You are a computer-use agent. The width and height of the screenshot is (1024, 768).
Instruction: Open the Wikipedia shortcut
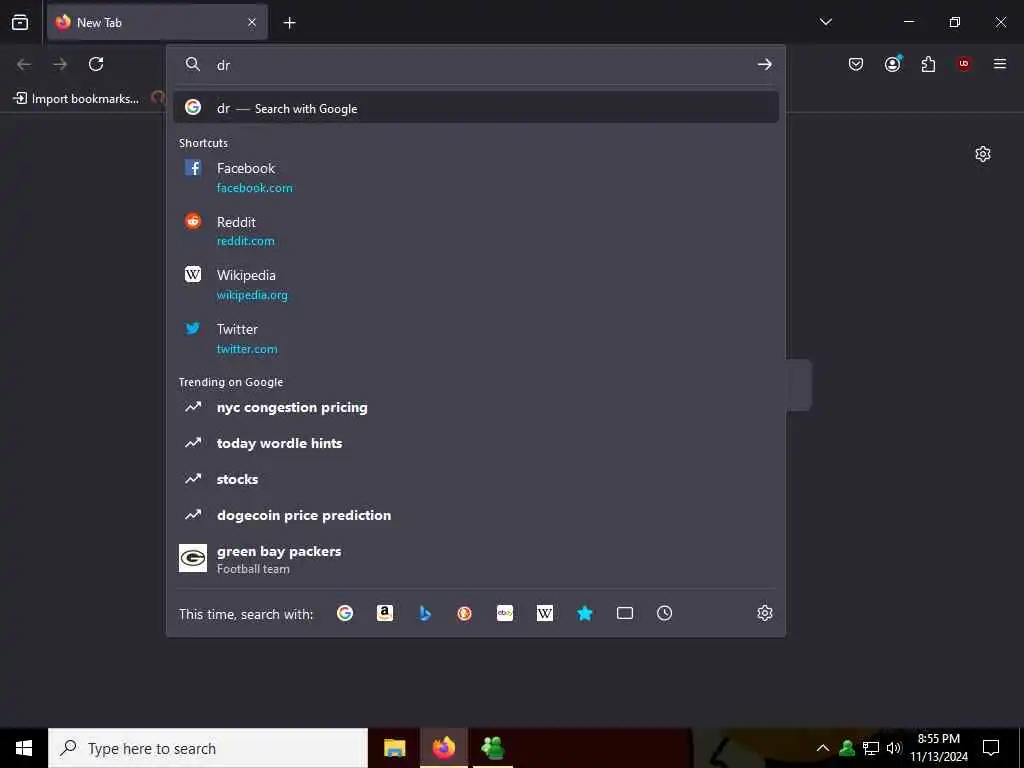(476, 284)
